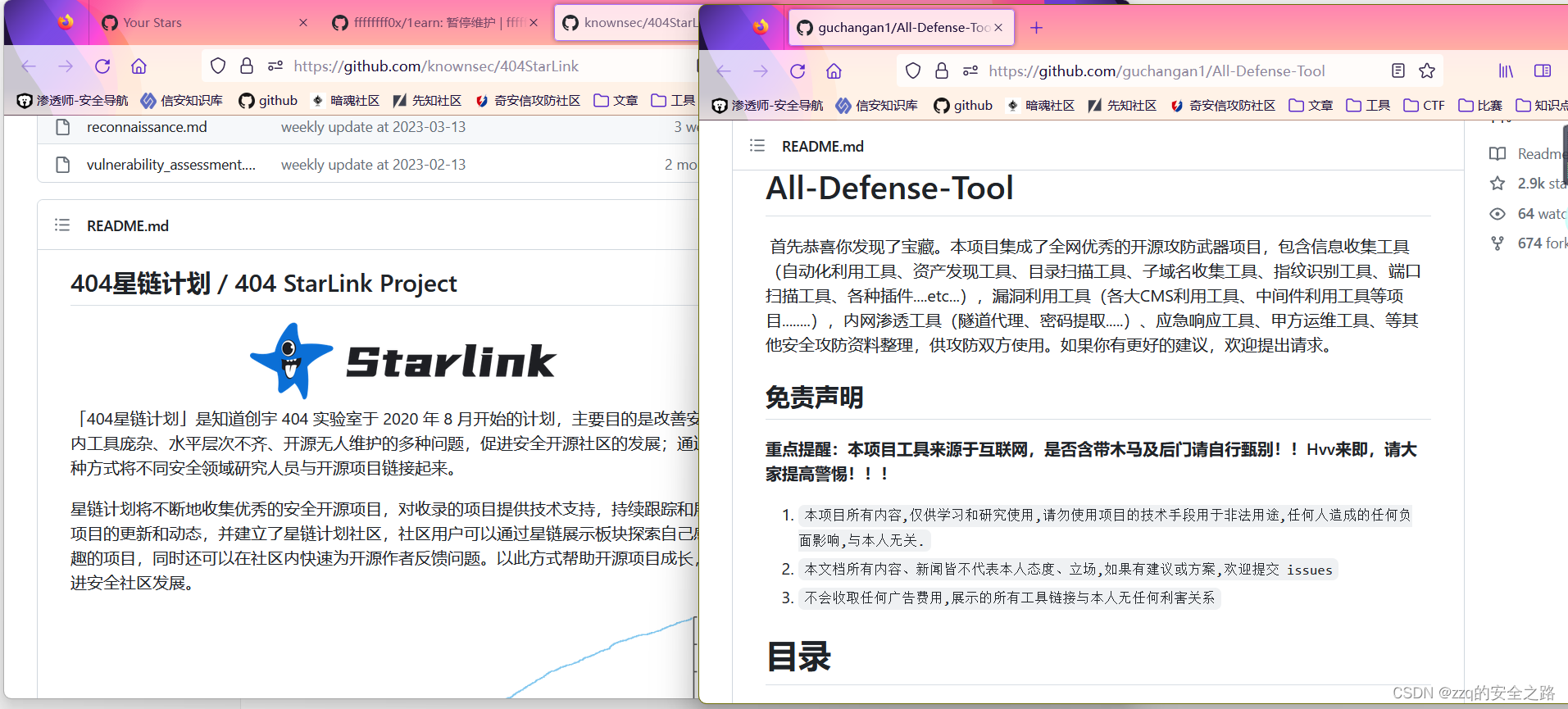Expand 比赛 bookmark folder

click(x=1480, y=106)
